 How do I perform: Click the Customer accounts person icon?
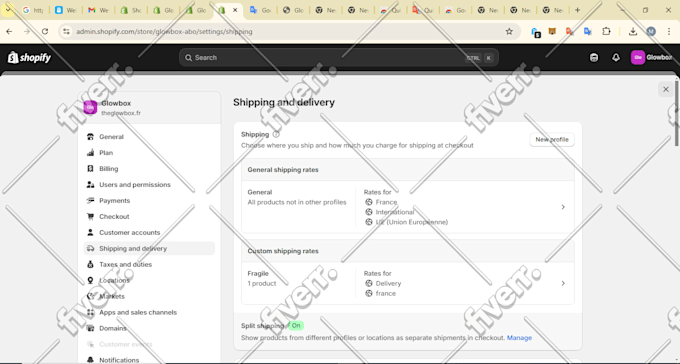pyautogui.click(x=90, y=233)
